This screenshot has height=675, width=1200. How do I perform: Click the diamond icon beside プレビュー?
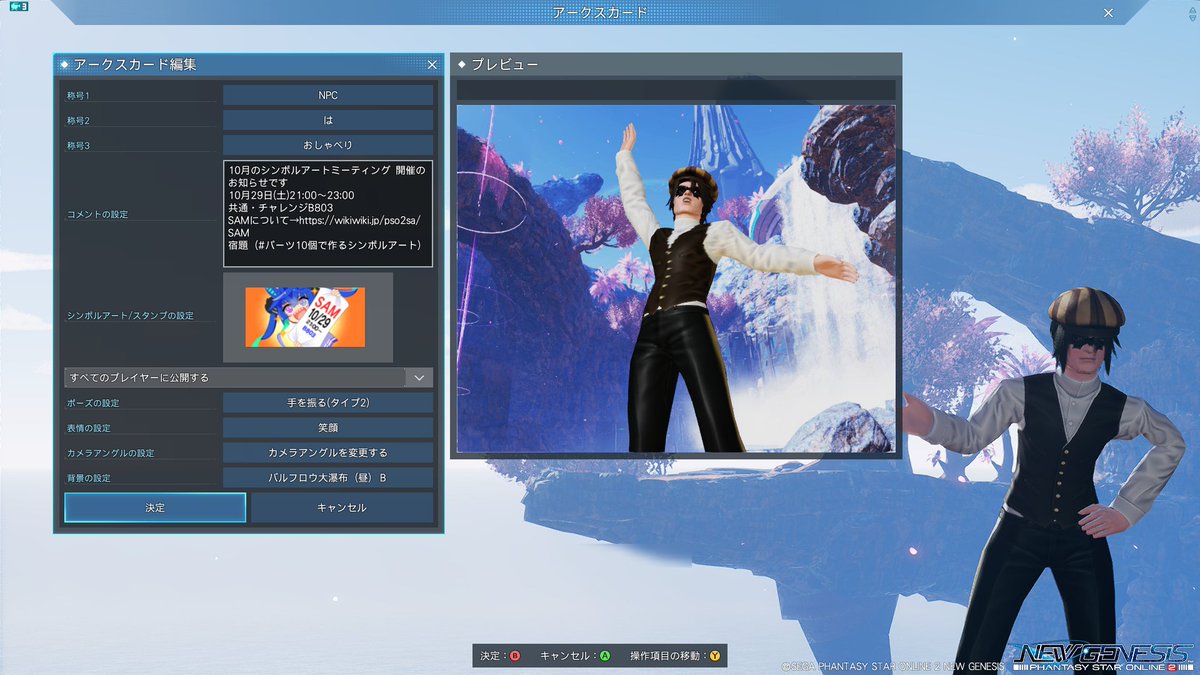(x=462, y=64)
